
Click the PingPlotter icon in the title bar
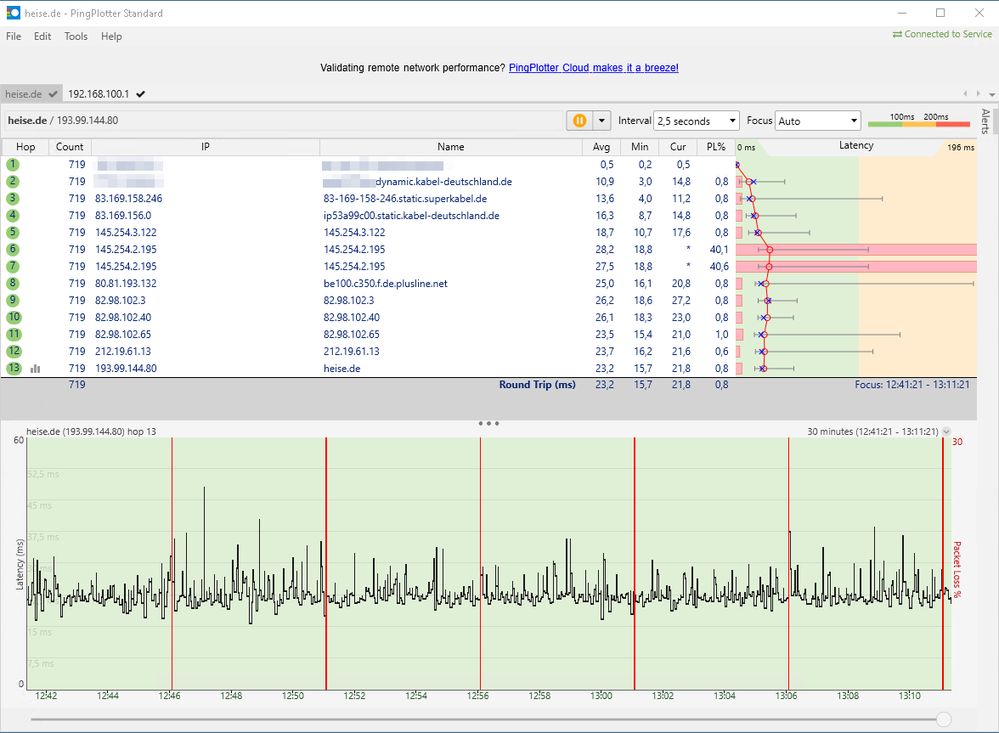pyautogui.click(x=12, y=13)
